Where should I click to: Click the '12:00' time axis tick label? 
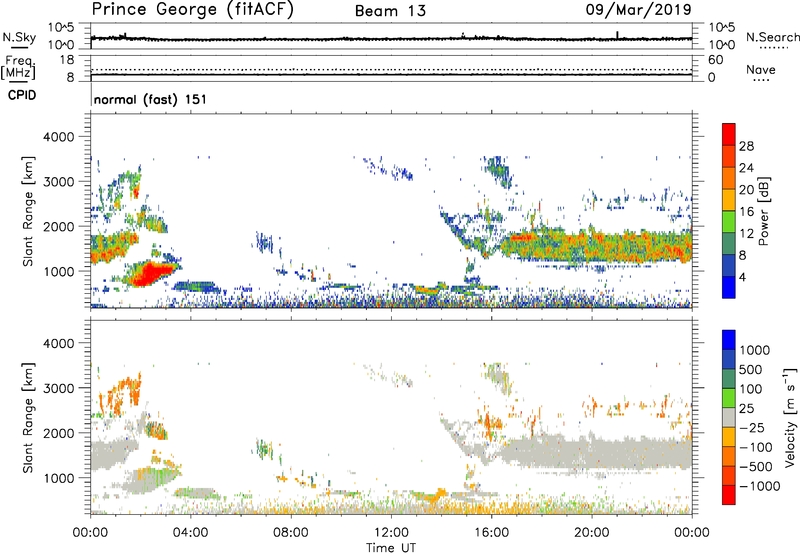click(x=391, y=532)
